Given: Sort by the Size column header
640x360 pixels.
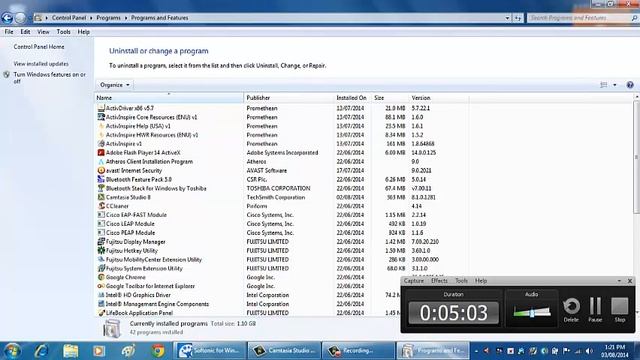Looking at the screenshot, I should [x=390, y=98].
